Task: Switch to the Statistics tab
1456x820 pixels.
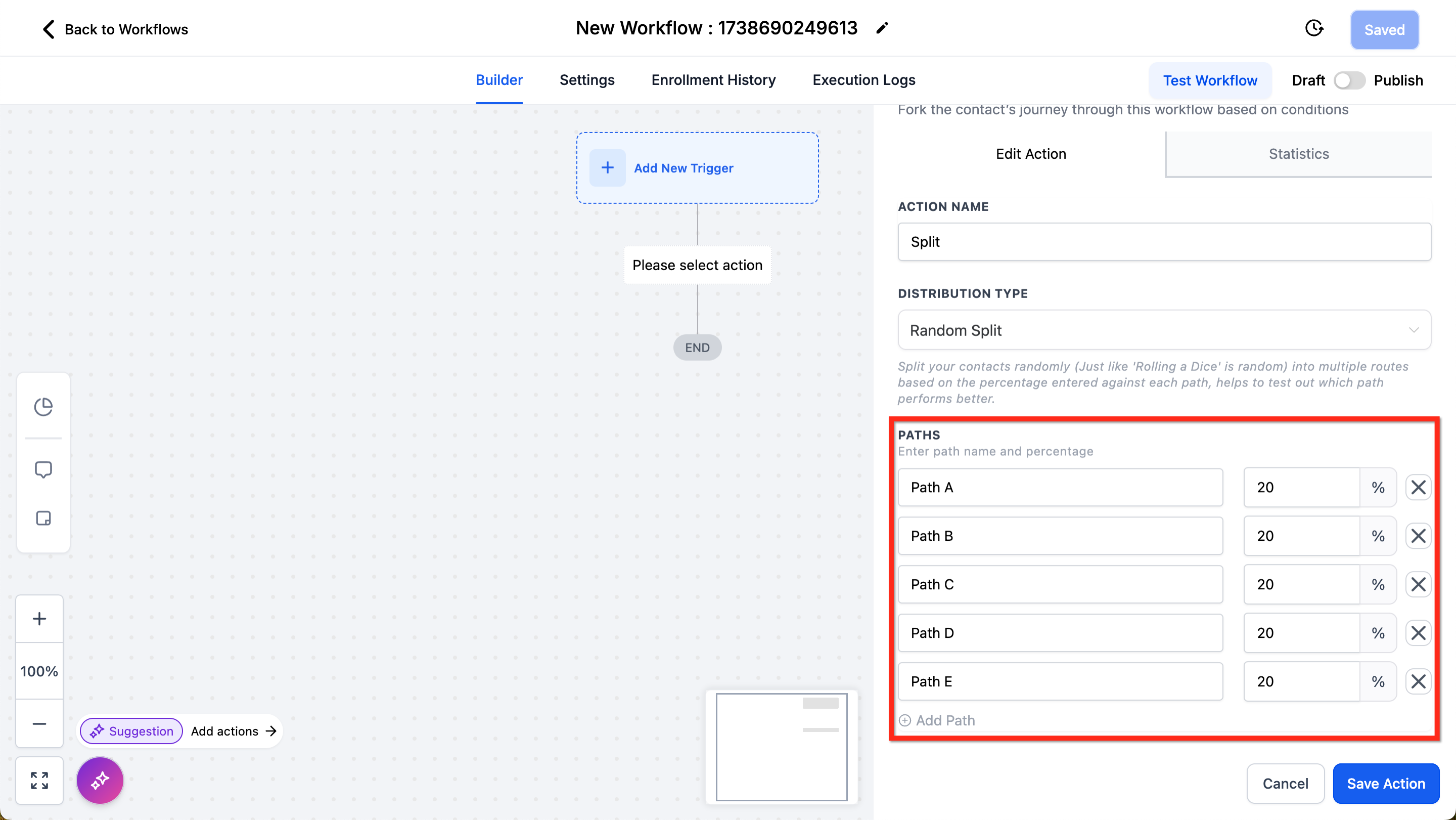Action: [1298, 154]
